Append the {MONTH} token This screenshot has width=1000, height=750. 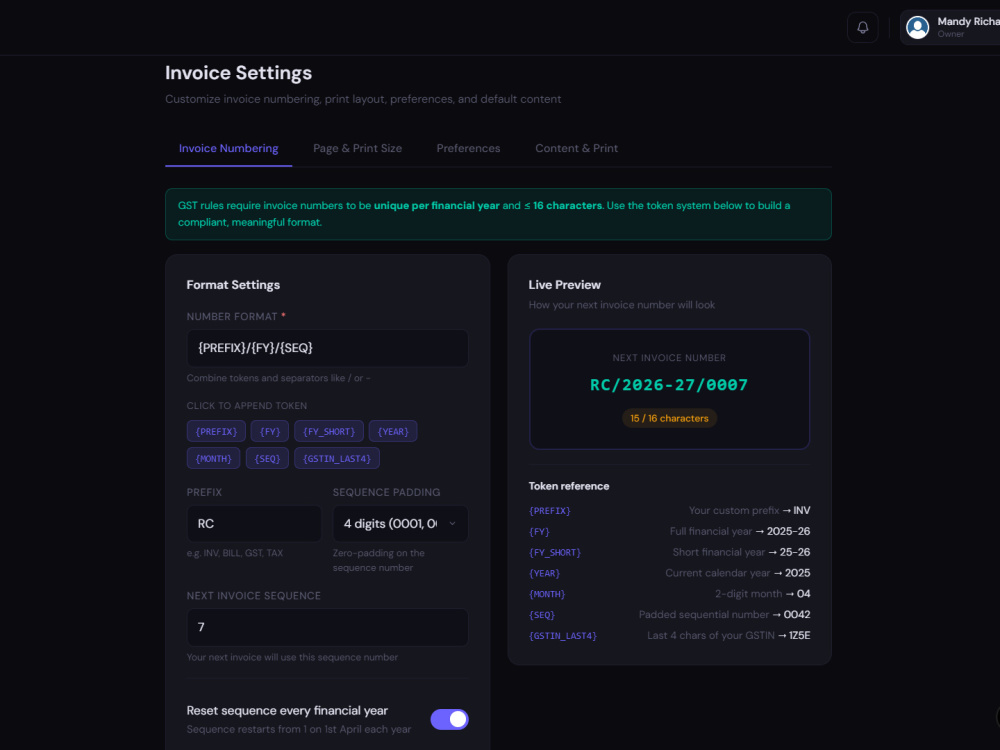tap(214, 459)
